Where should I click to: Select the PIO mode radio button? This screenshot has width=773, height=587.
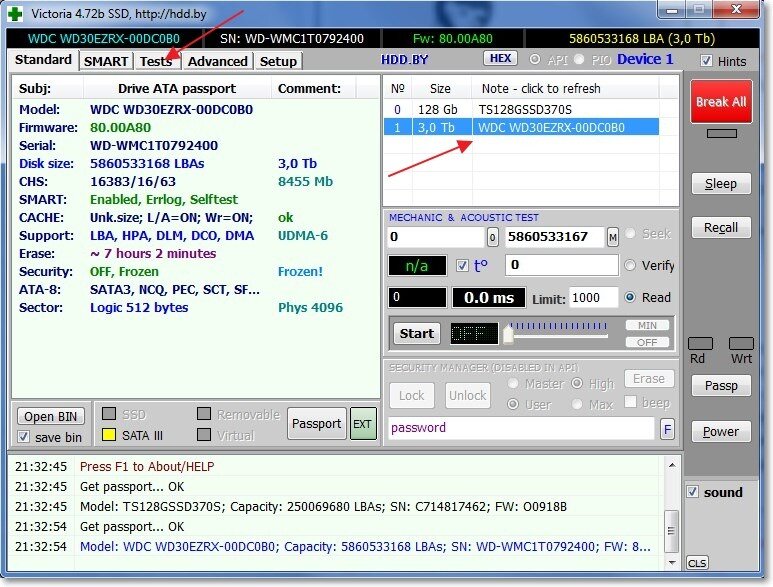pos(579,59)
